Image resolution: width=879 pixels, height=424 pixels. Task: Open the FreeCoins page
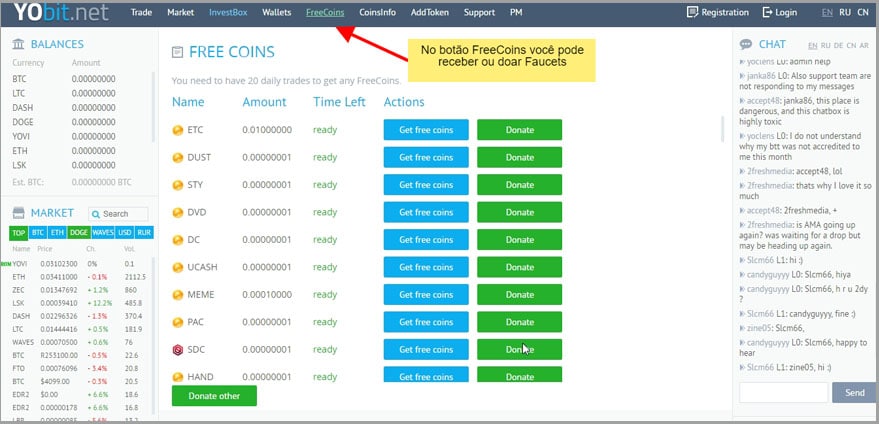(325, 12)
